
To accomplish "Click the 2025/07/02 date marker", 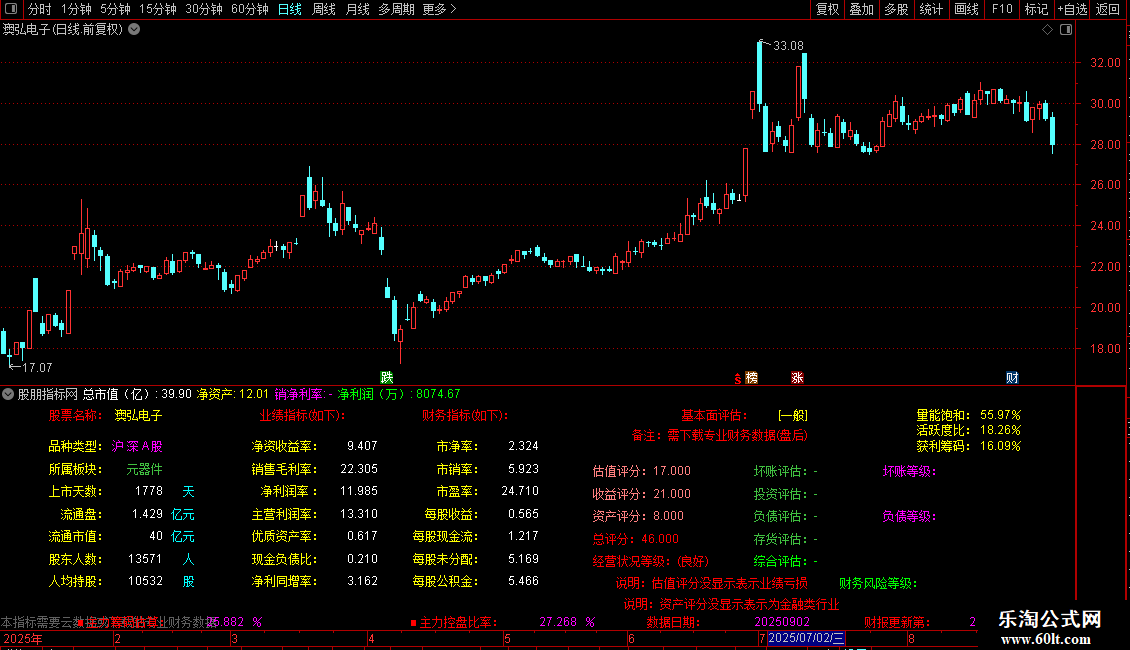I will point(806,638).
